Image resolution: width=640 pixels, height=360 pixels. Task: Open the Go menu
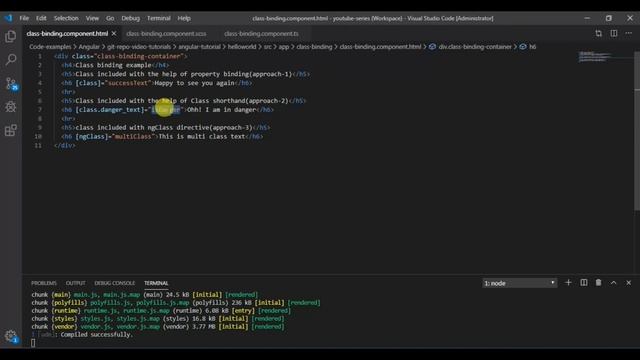pos(110,18)
